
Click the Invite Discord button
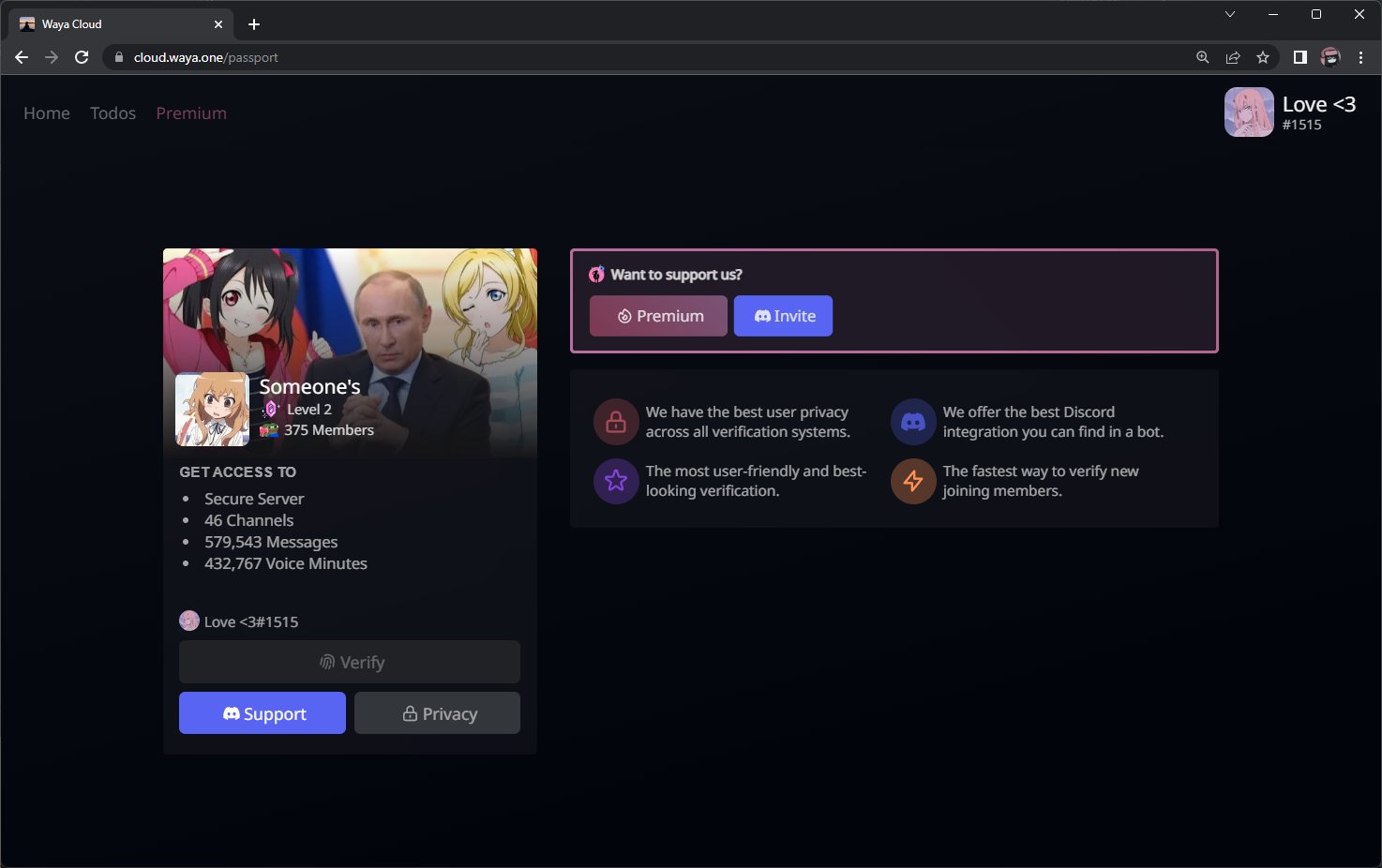tap(783, 316)
